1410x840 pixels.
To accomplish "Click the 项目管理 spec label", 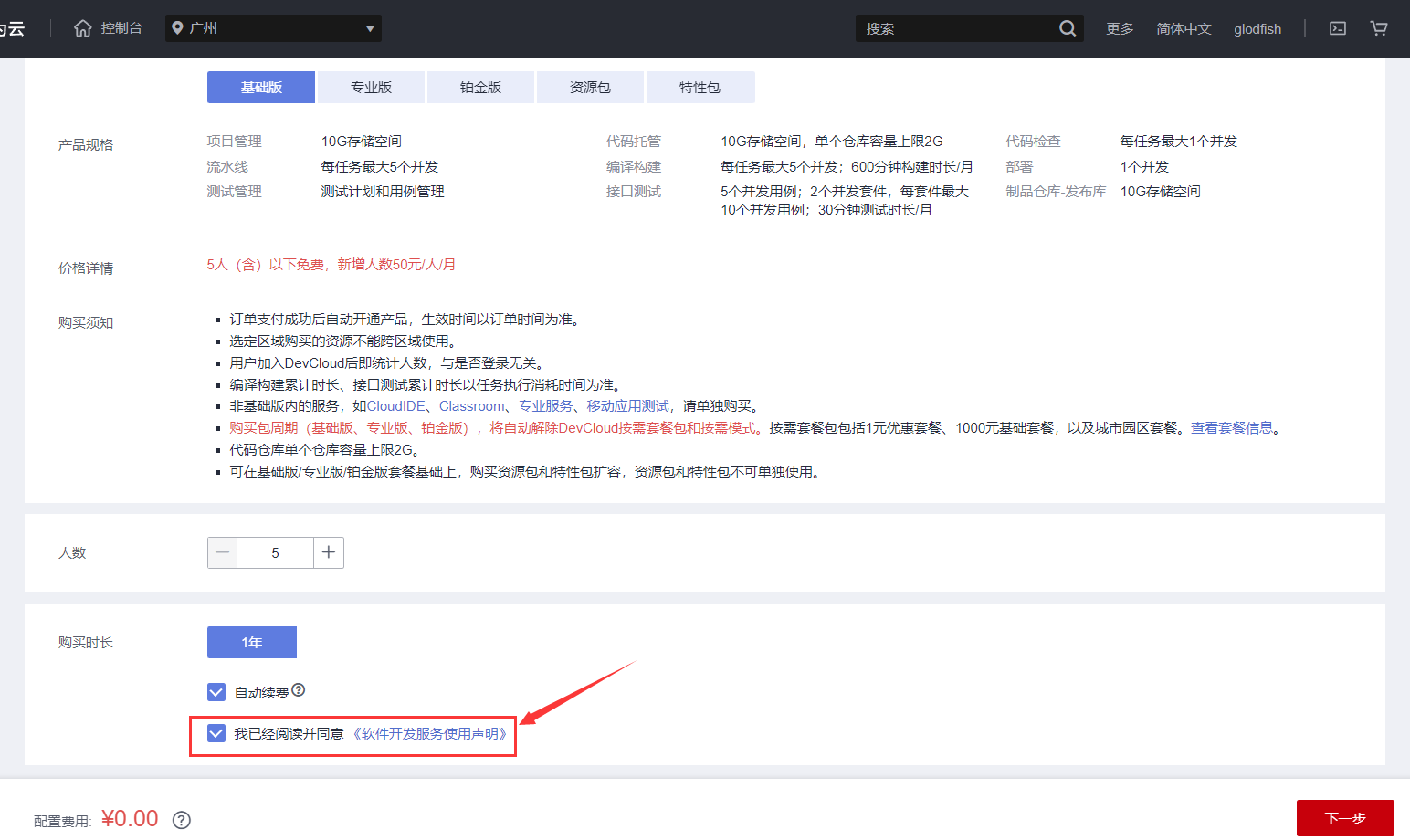I will [235, 142].
